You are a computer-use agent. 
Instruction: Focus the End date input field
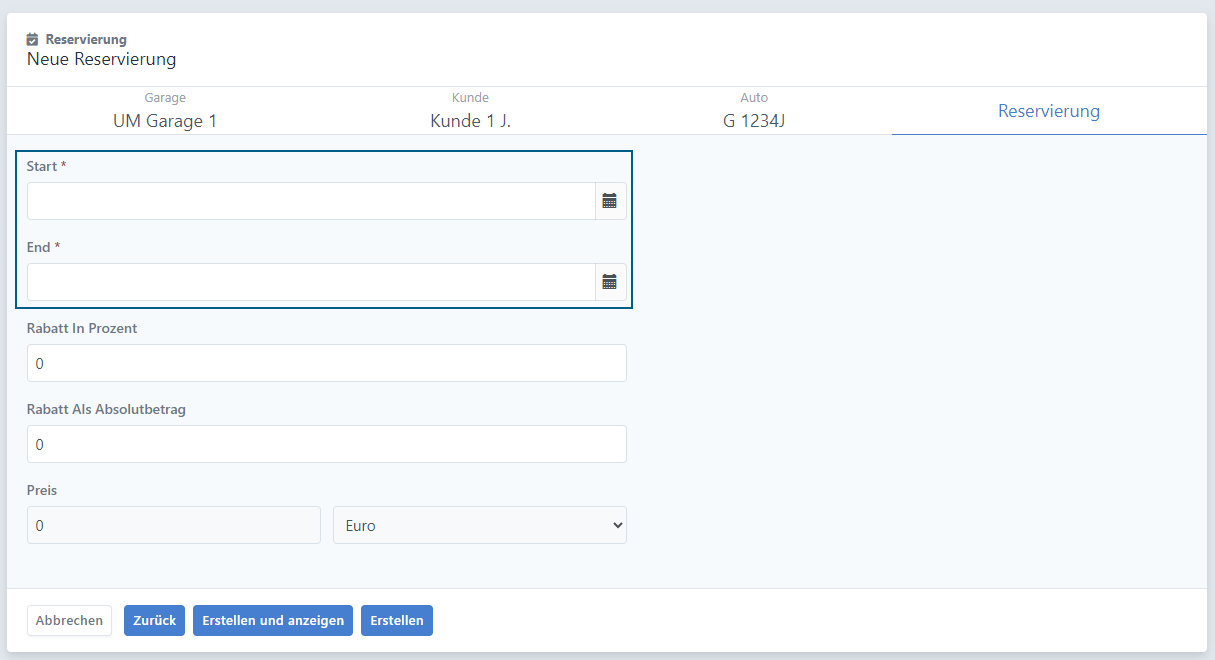pos(311,282)
